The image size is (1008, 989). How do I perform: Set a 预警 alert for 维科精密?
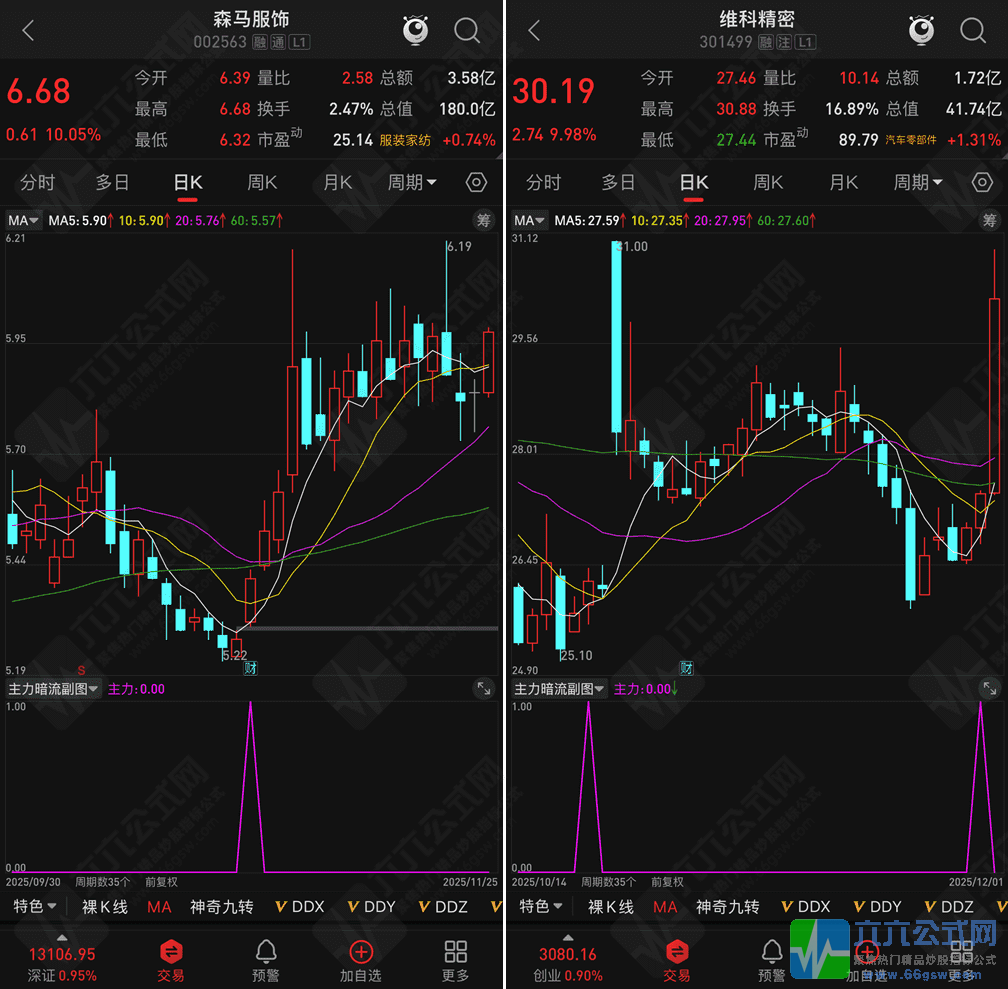(x=771, y=961)
